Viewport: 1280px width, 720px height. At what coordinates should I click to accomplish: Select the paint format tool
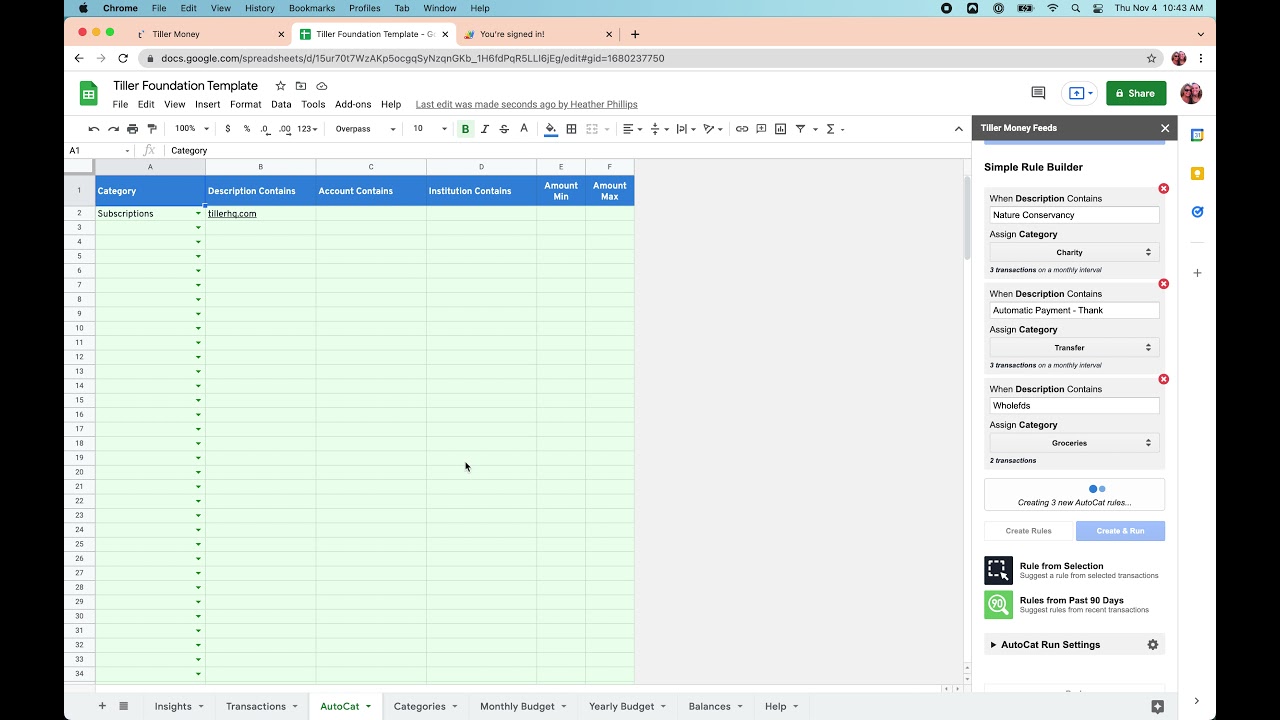pyautogui.click(x=152, y=129)
